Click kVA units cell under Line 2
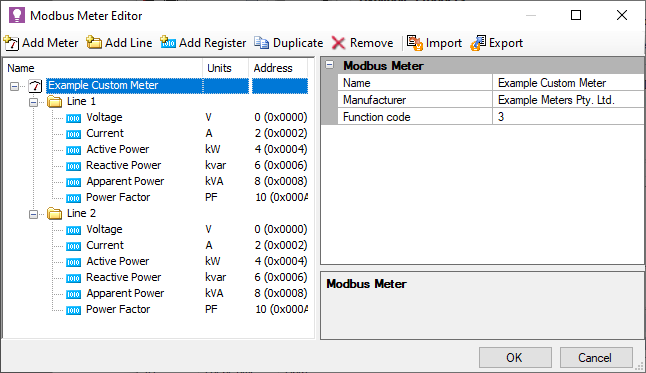This screenshot has width=646, height=373. pyautogui.click(x=214, y=293)
